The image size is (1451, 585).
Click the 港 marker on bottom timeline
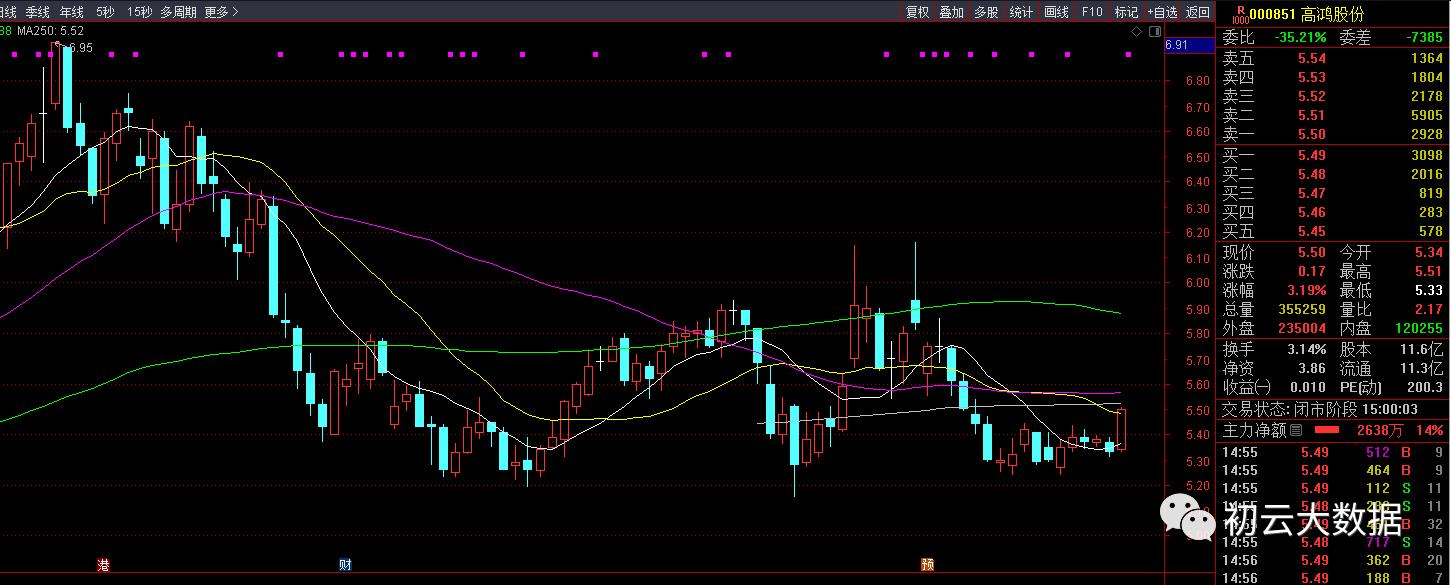[103, 565]
